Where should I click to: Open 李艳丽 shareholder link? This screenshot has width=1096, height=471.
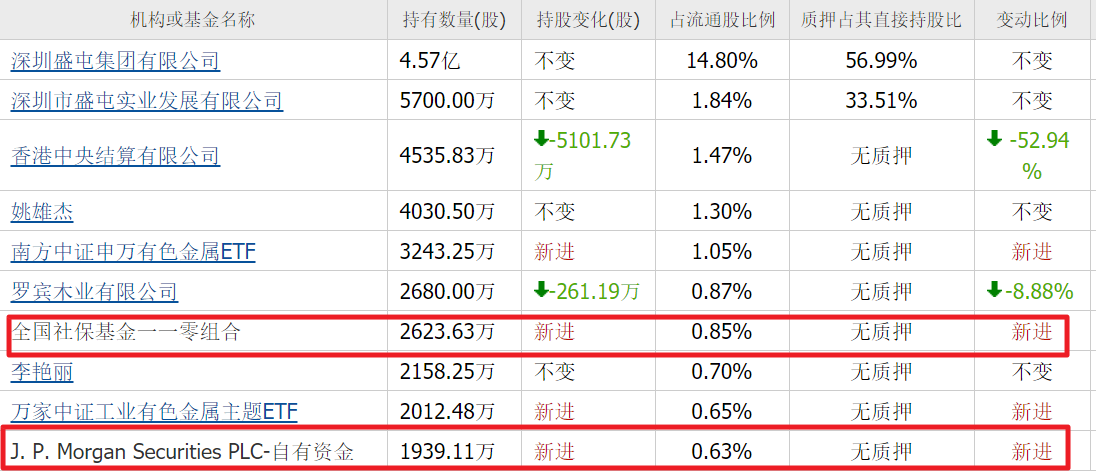coord(42,372)
